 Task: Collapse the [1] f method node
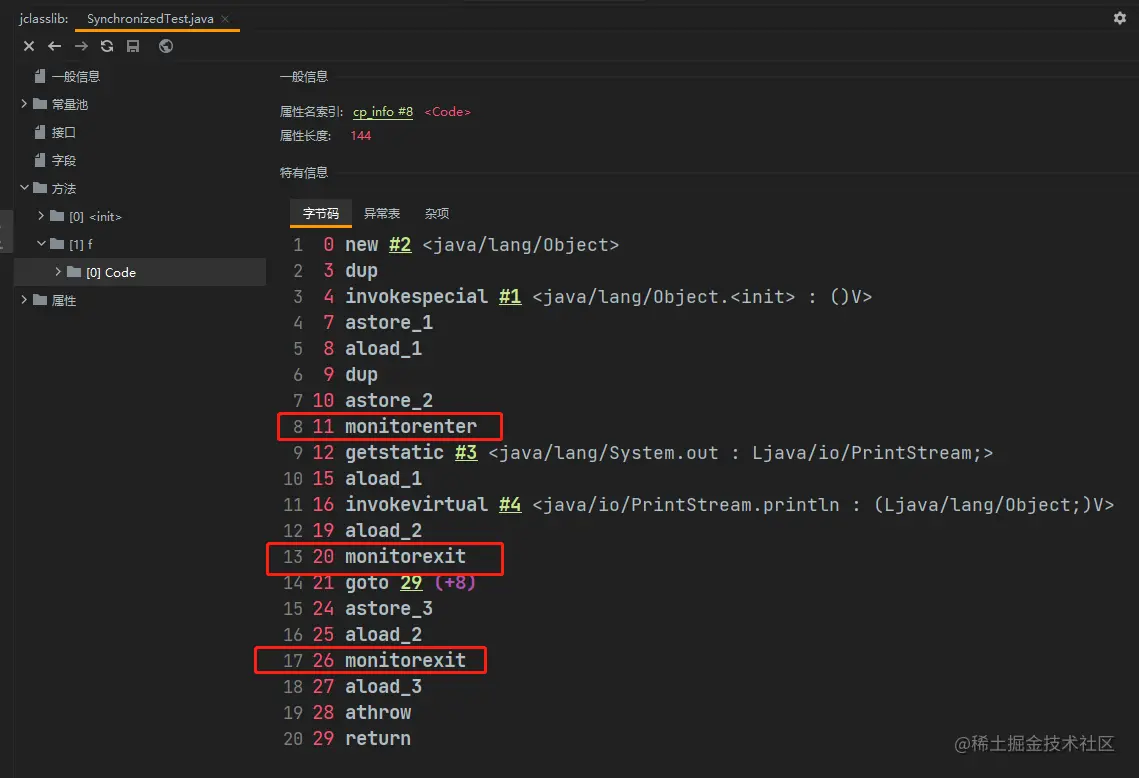coord(41,244)
